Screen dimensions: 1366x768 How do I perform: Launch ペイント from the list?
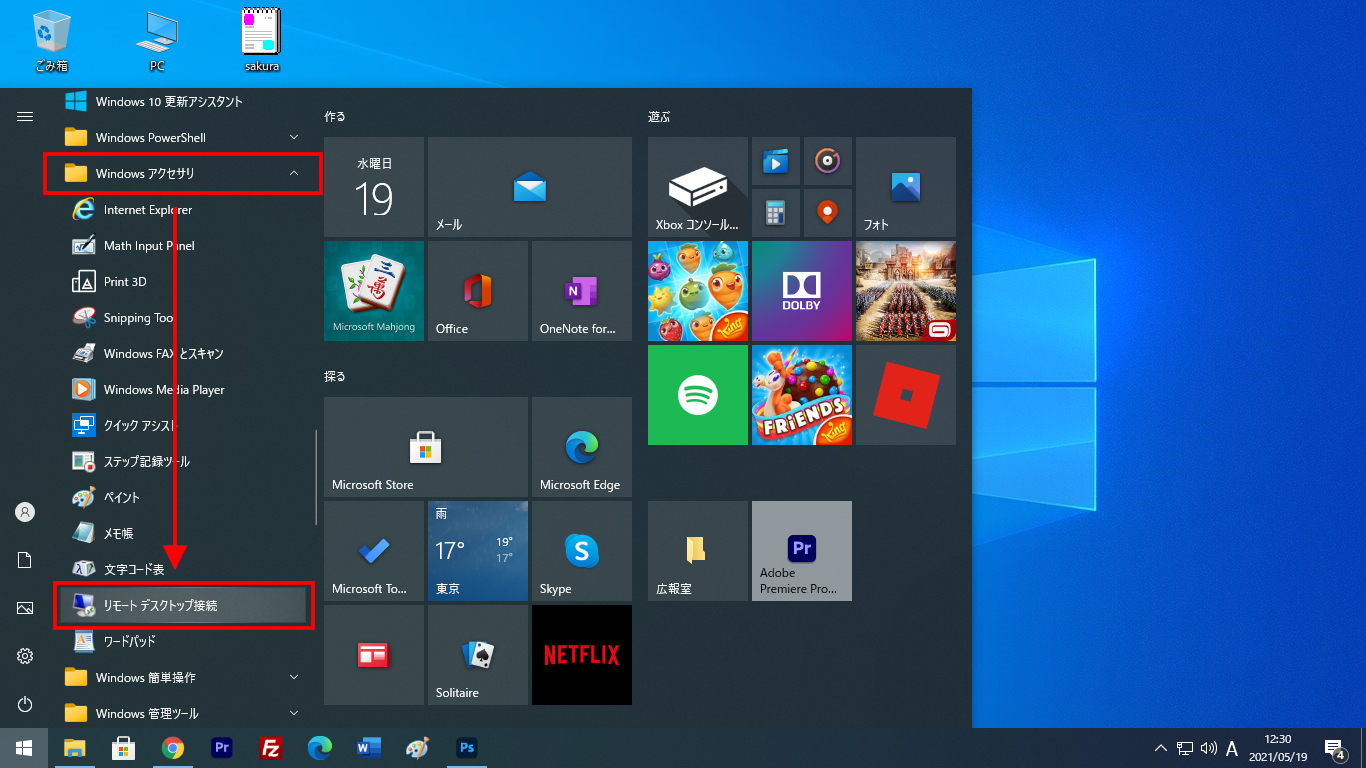click(x=185, y=498)
